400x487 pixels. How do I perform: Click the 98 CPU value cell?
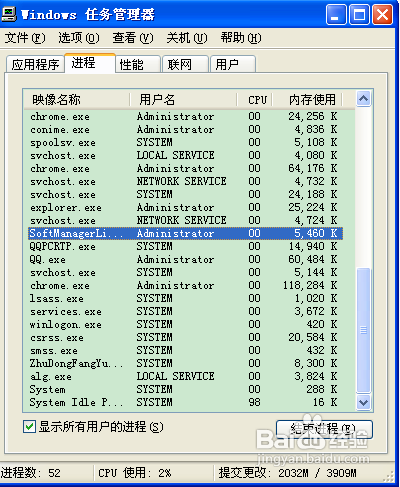point(254,402)
